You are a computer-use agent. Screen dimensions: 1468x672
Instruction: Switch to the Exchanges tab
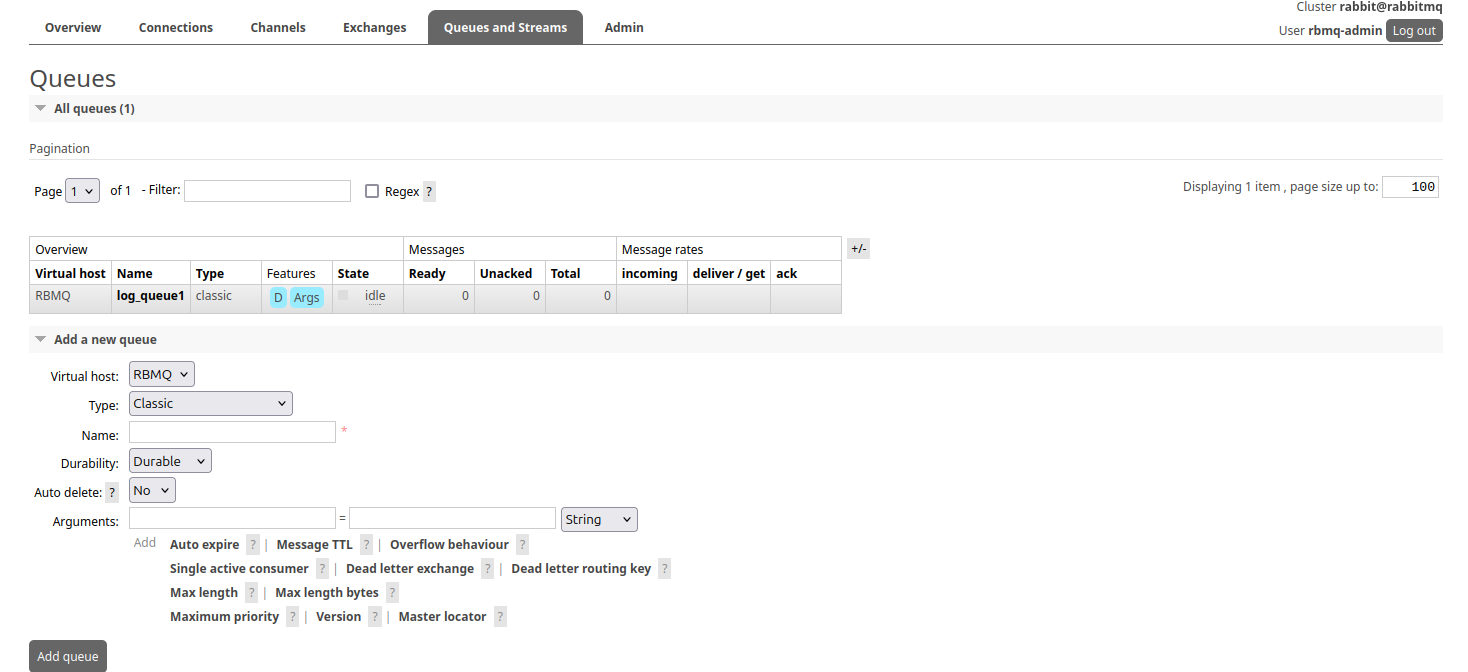[374, 27]
